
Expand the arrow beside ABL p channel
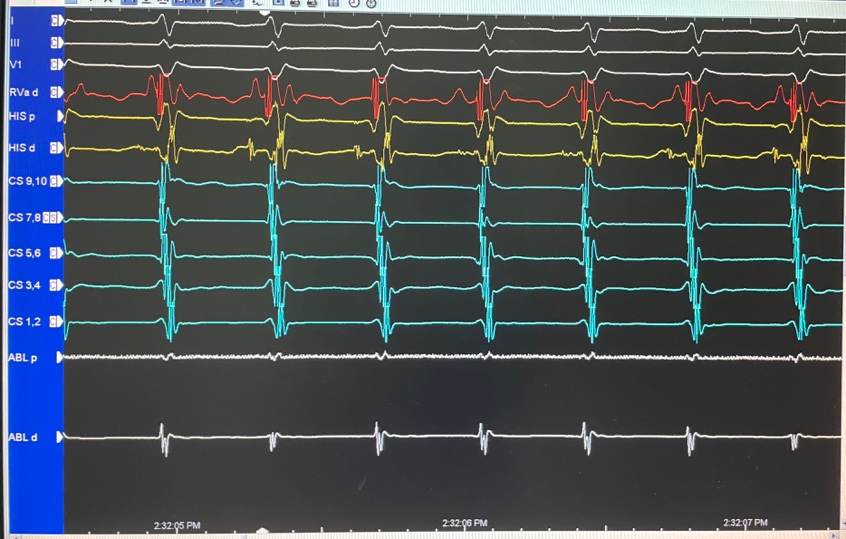click(60, 357)
